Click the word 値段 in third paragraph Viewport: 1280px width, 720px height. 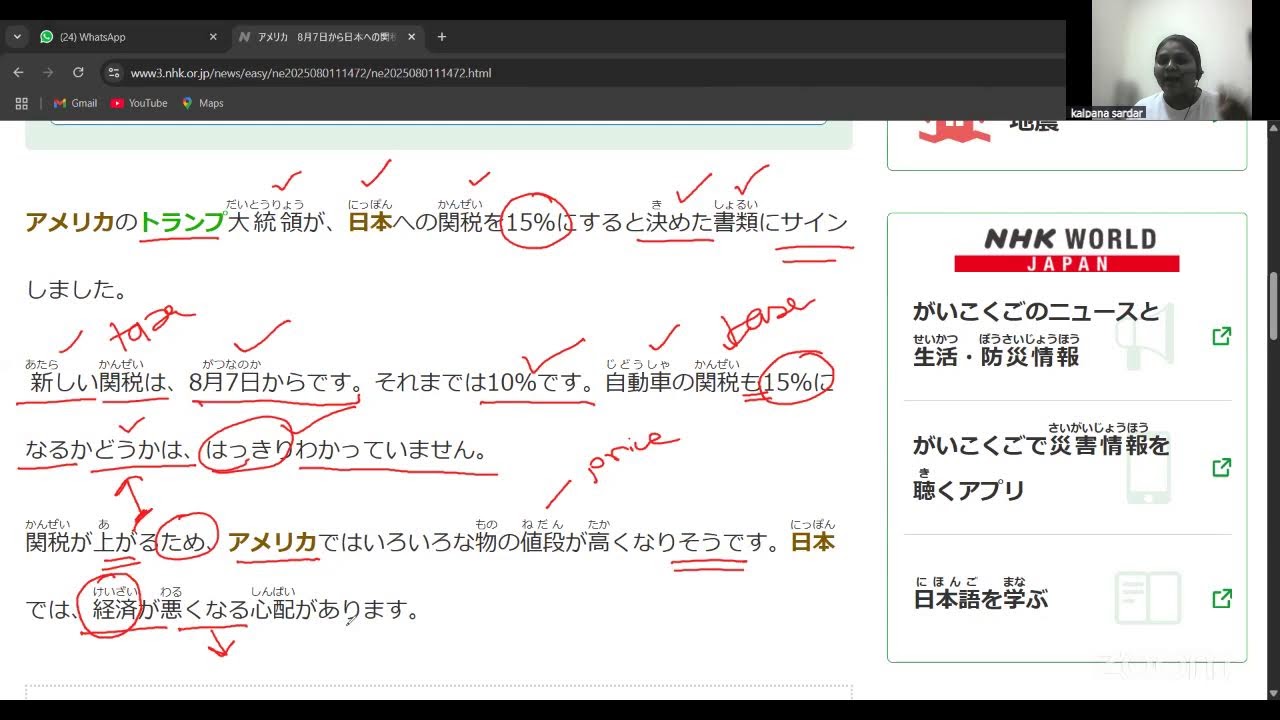point(542,543)
